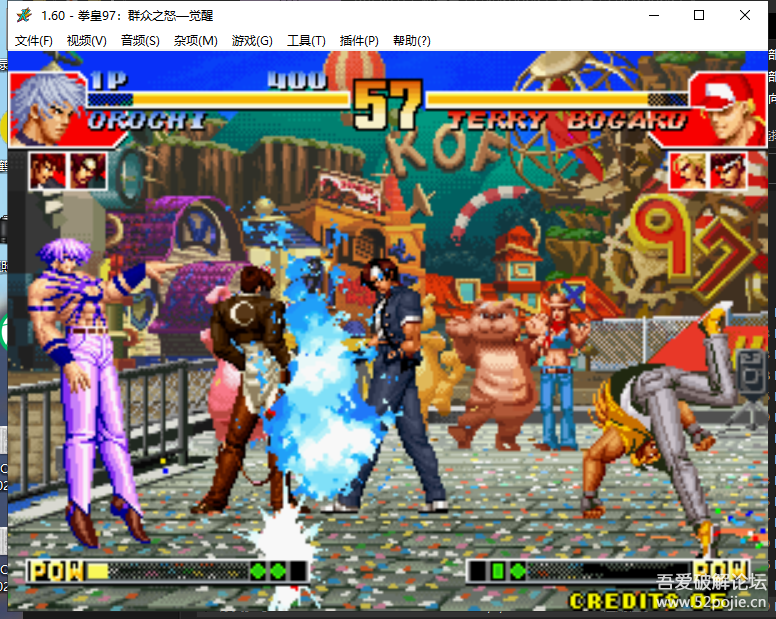Screen dimensions: 776x619
Task: Click the blond reserve teammate portrait on right
Action: pos(688,171)
